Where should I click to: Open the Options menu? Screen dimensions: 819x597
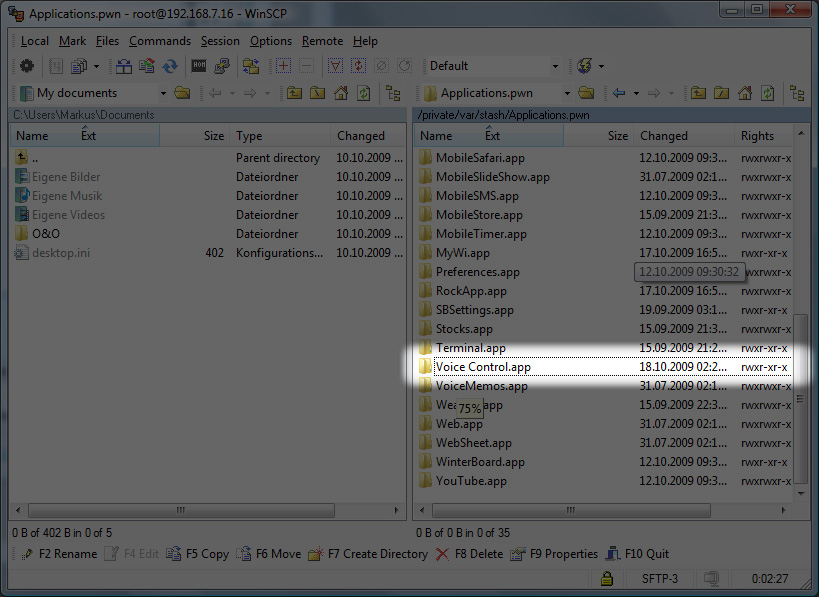(x=271, y=41)
